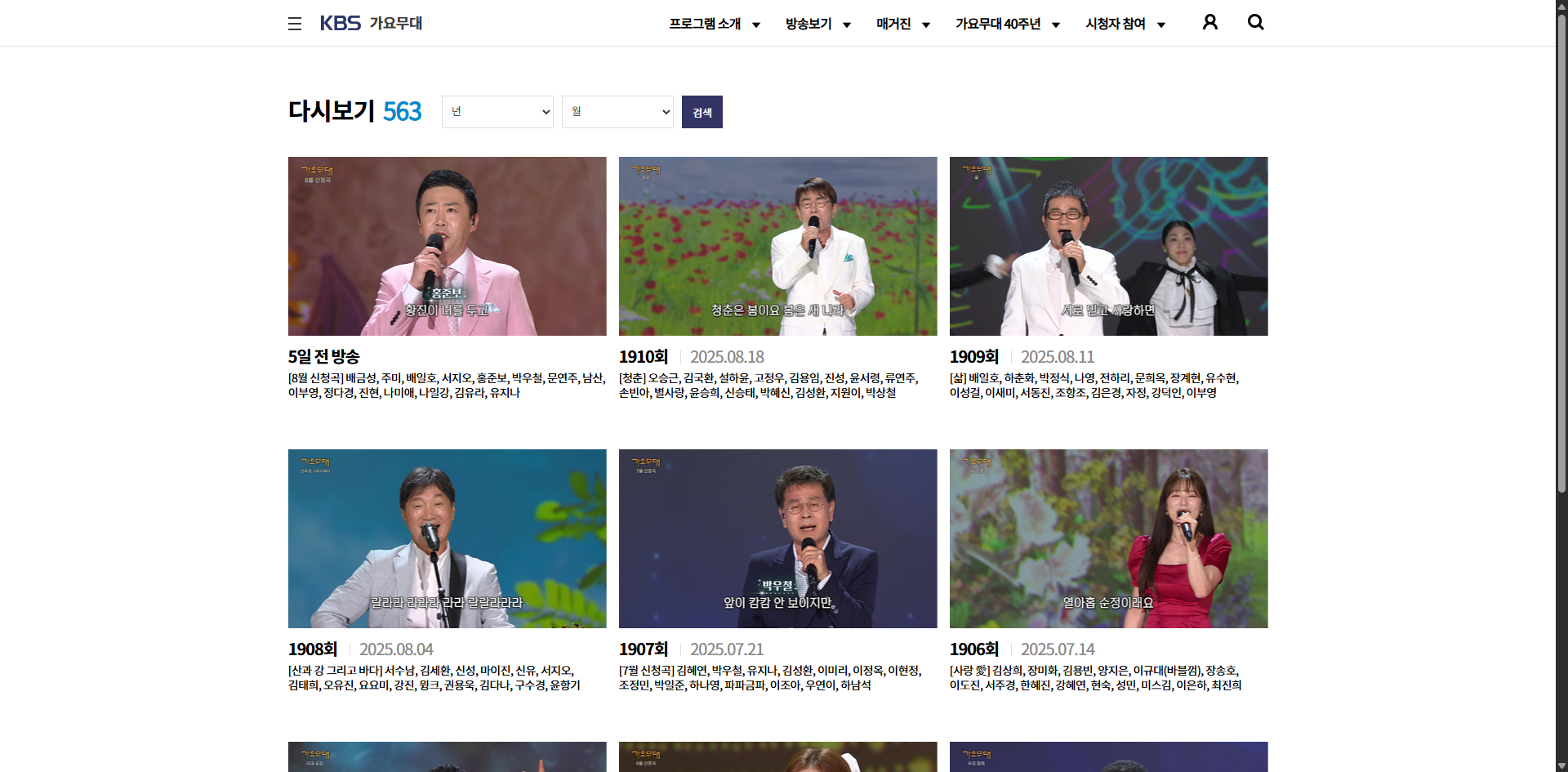Open the 매거진 dropdown arrow
This screenshot has height=772, width=1568.
[926, 25]
